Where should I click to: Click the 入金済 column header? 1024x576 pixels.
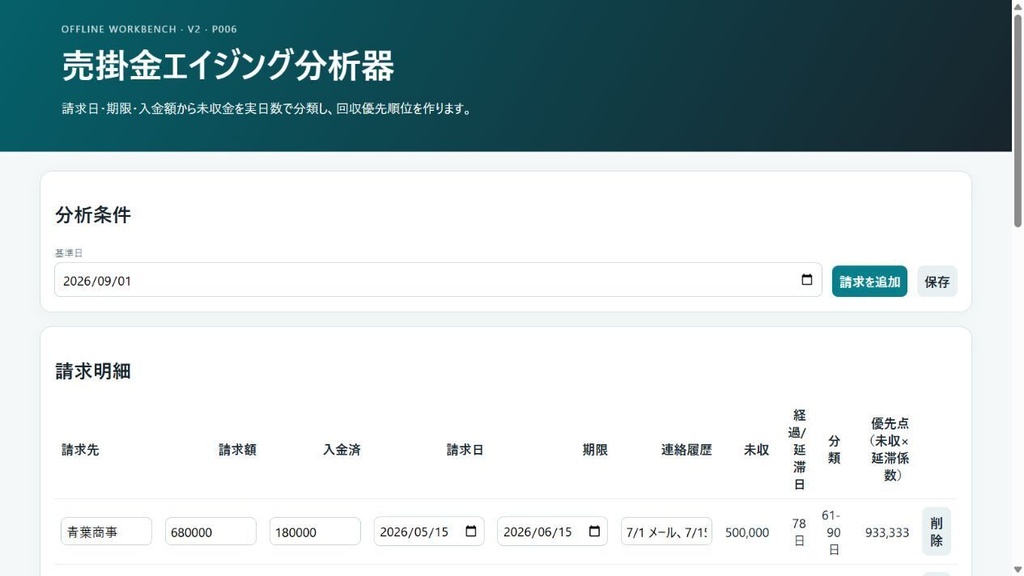(342, 450)
